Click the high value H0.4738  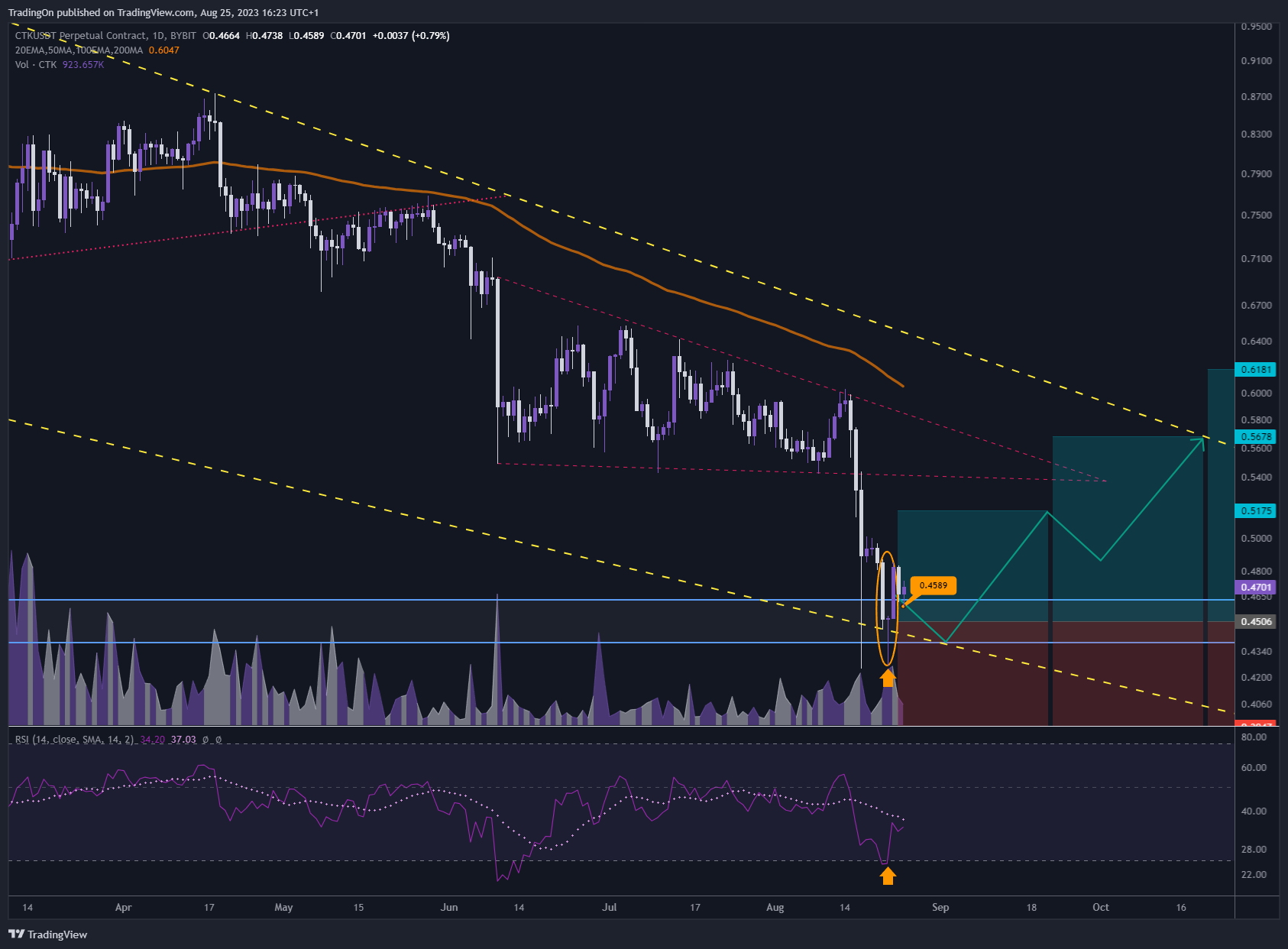(x=264, y=35)
